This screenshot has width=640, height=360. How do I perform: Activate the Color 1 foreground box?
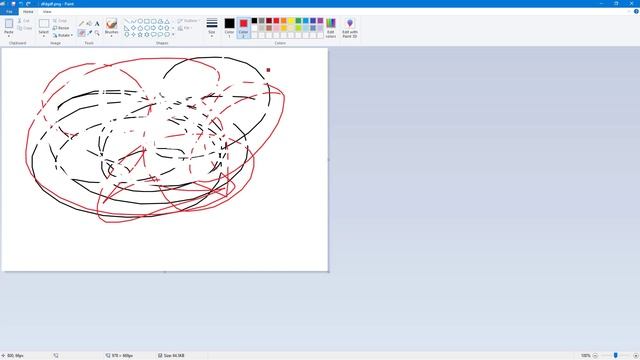pyautogui.click(x=229, y=27)
